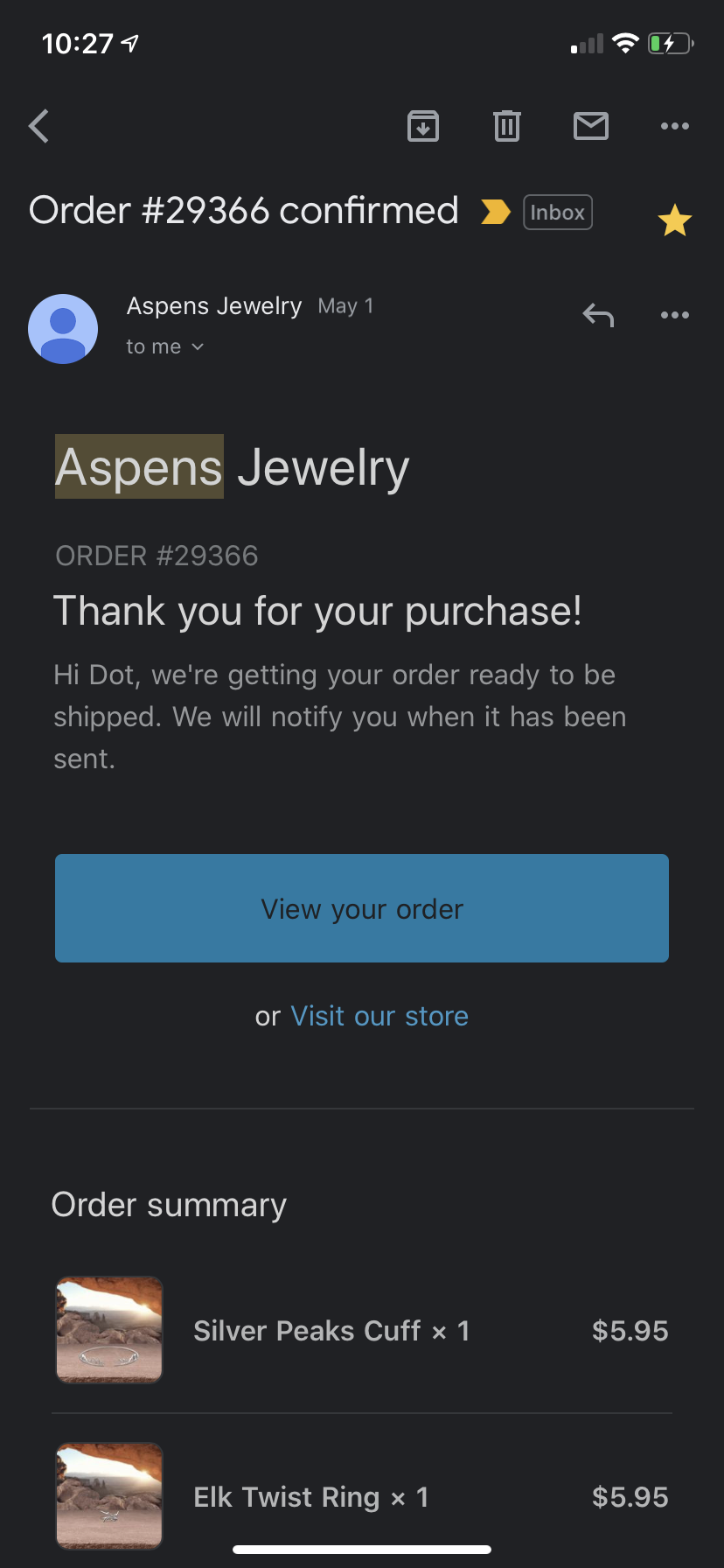Tap the Aspens Jewelry sender name
Viewport: 724px width, 1568px height.
pyautogui.click(x=214, y=306)
